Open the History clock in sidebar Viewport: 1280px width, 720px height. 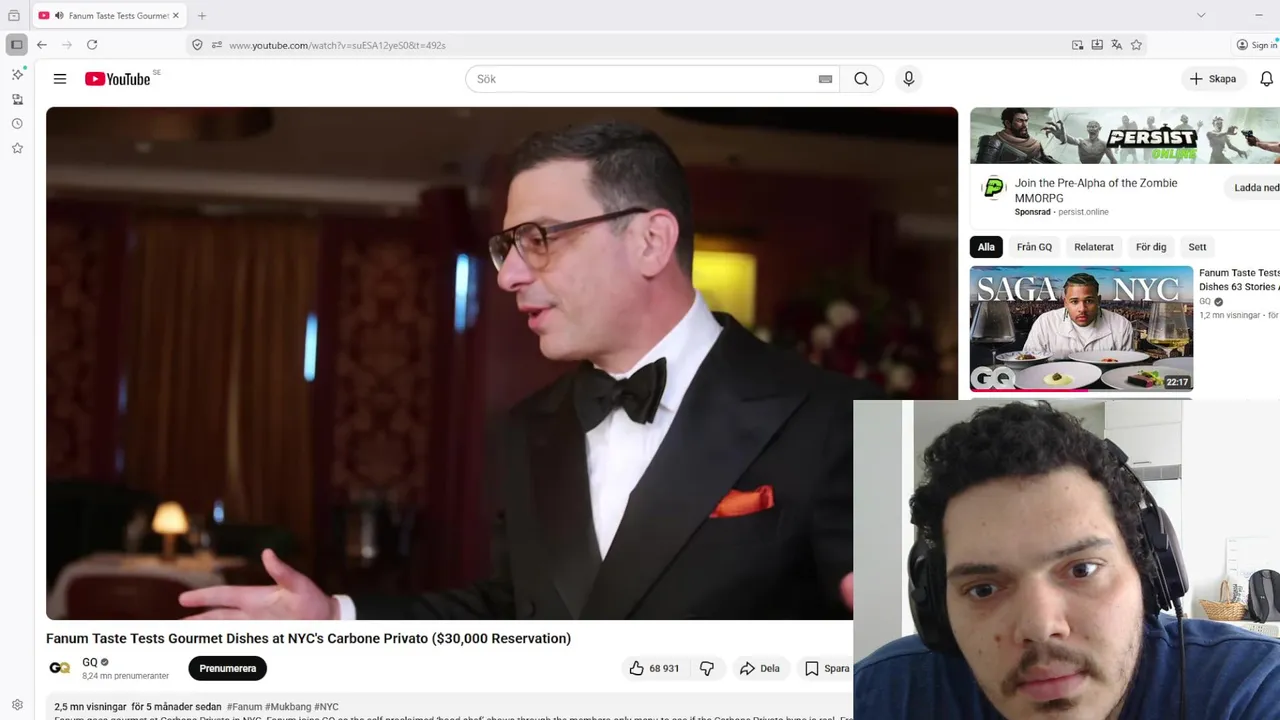pyautogui.click(x=17, y=124)
